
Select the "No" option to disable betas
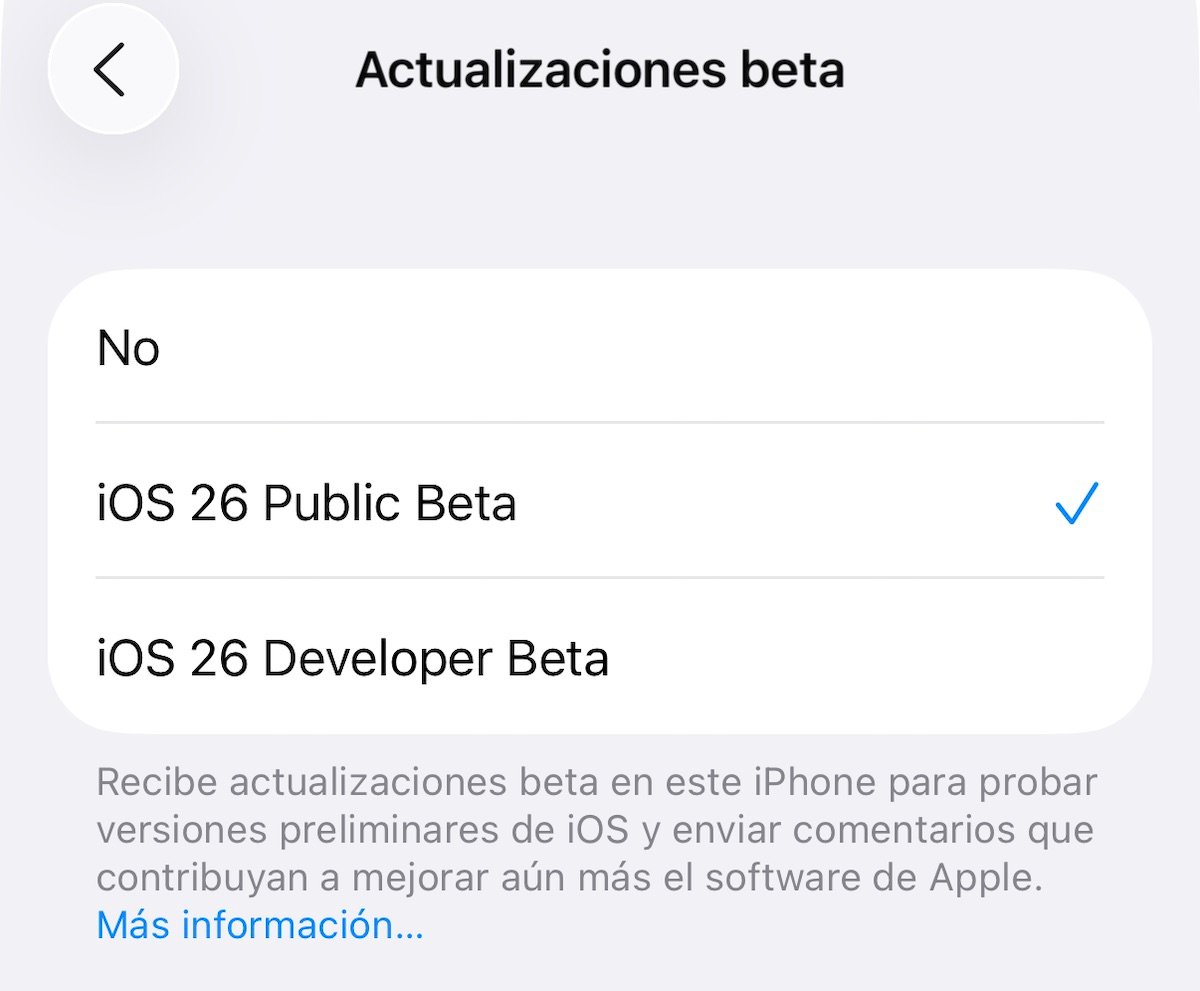pyautogui.click(x=600, y=346)
